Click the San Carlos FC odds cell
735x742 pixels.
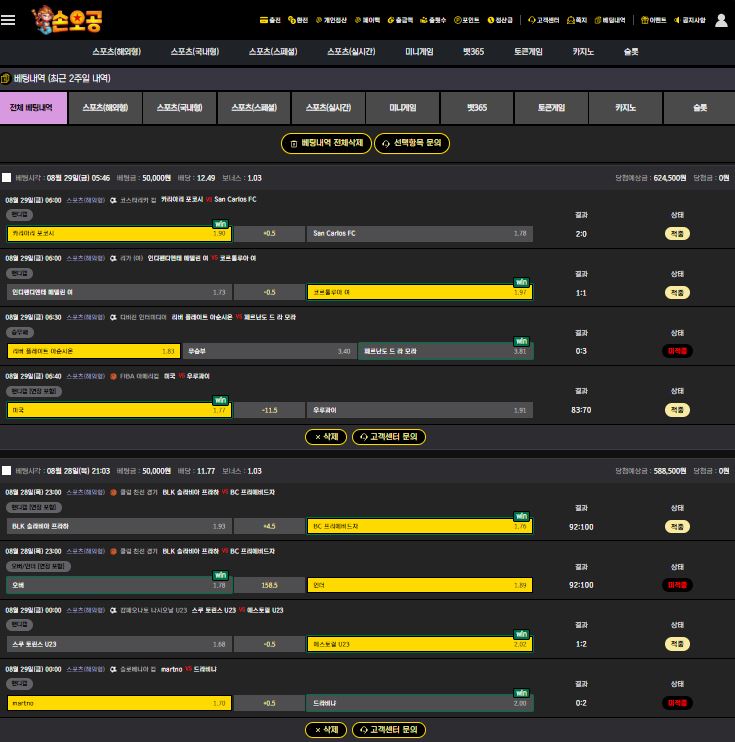(x=419, y=234)
